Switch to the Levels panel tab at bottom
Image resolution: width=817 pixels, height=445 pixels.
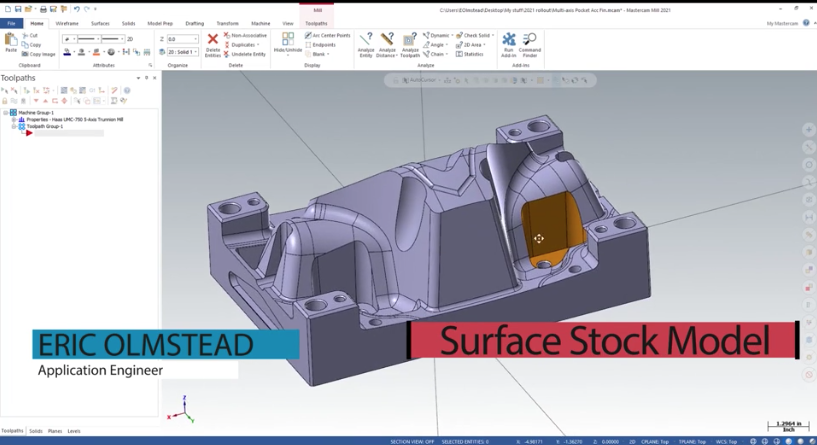(74, 431)
